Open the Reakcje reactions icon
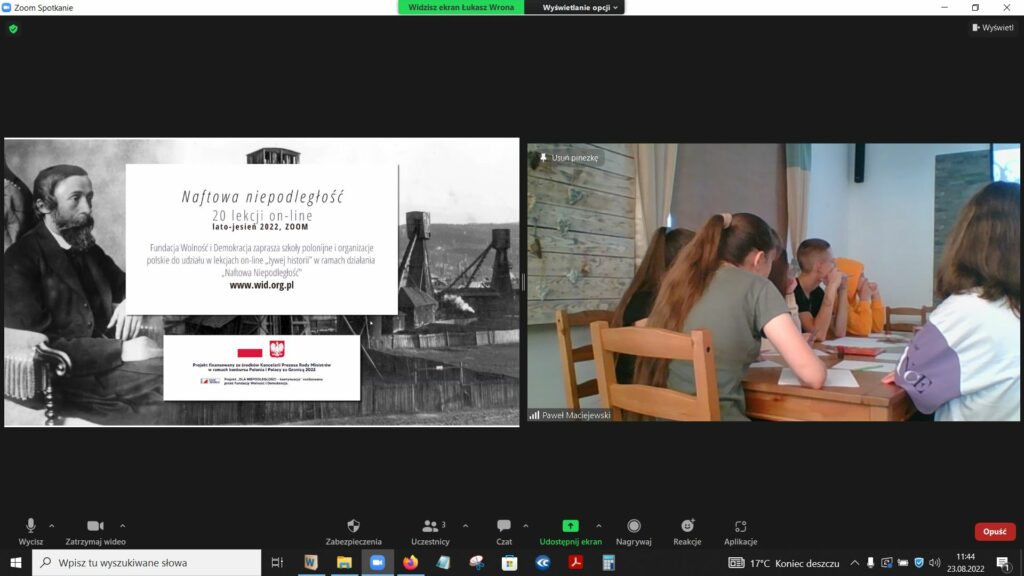Image resolution: width=1024 pixels, height=576 pixels. coord(687,527)
